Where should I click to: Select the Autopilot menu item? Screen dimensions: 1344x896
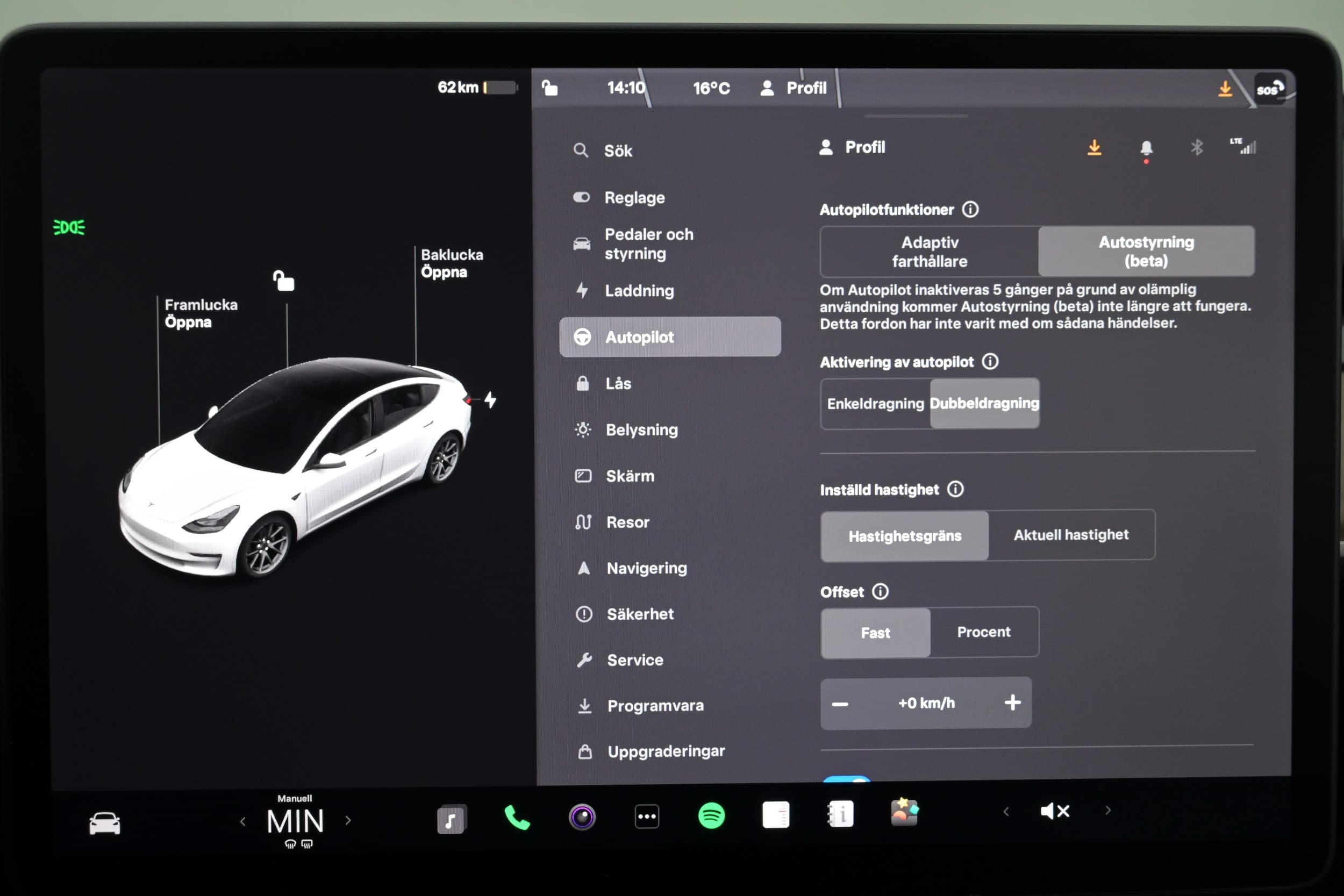[670, 336]
